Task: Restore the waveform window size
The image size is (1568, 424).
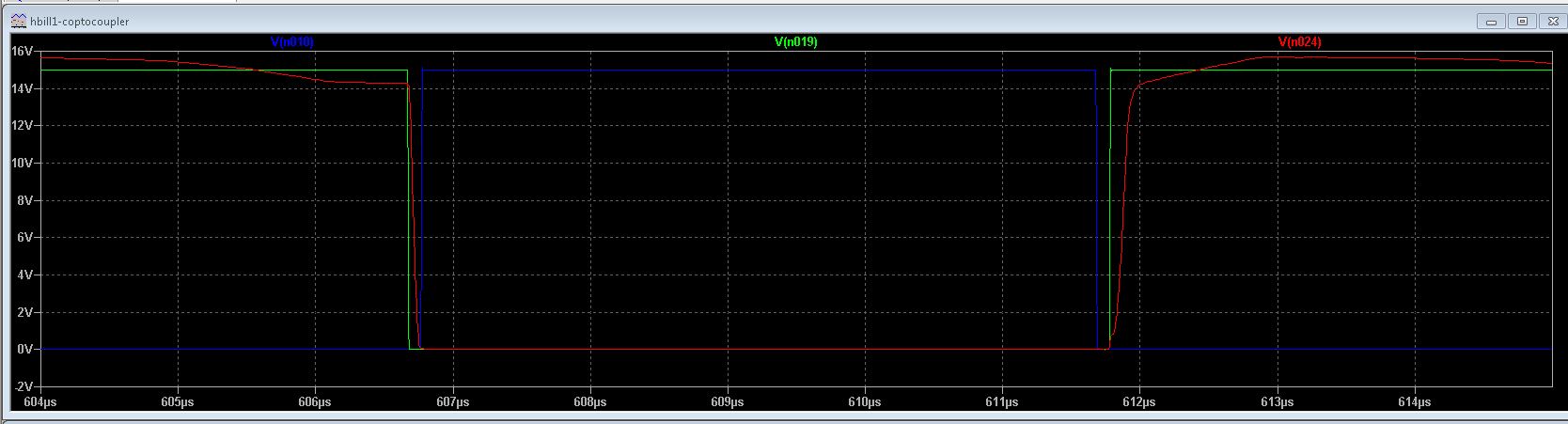Action: point(1523,21)
